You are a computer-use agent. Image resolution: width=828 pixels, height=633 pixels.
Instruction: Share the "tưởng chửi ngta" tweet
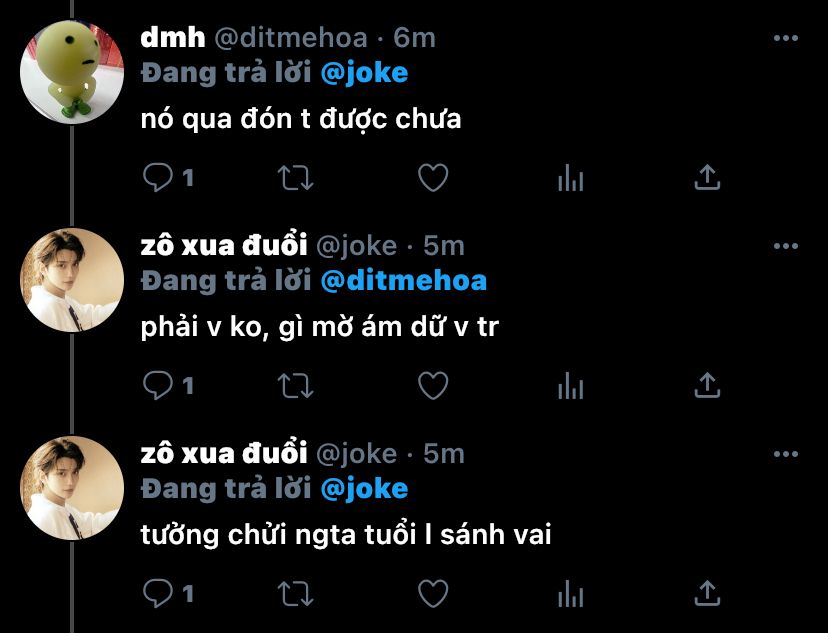[x=707, y=593]
